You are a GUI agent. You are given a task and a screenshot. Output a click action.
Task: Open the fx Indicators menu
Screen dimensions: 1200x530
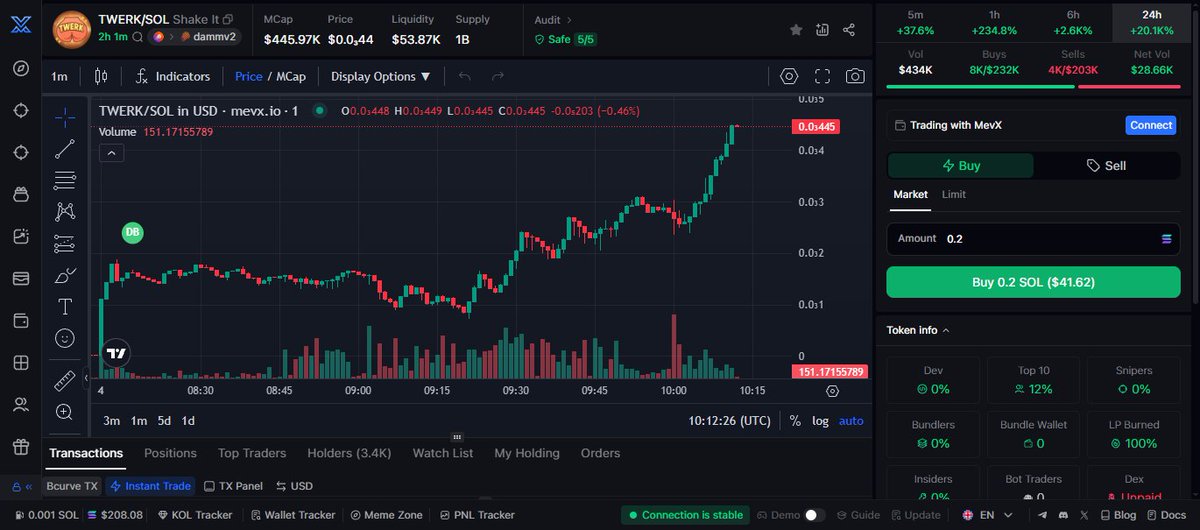[x=172, y=76]
